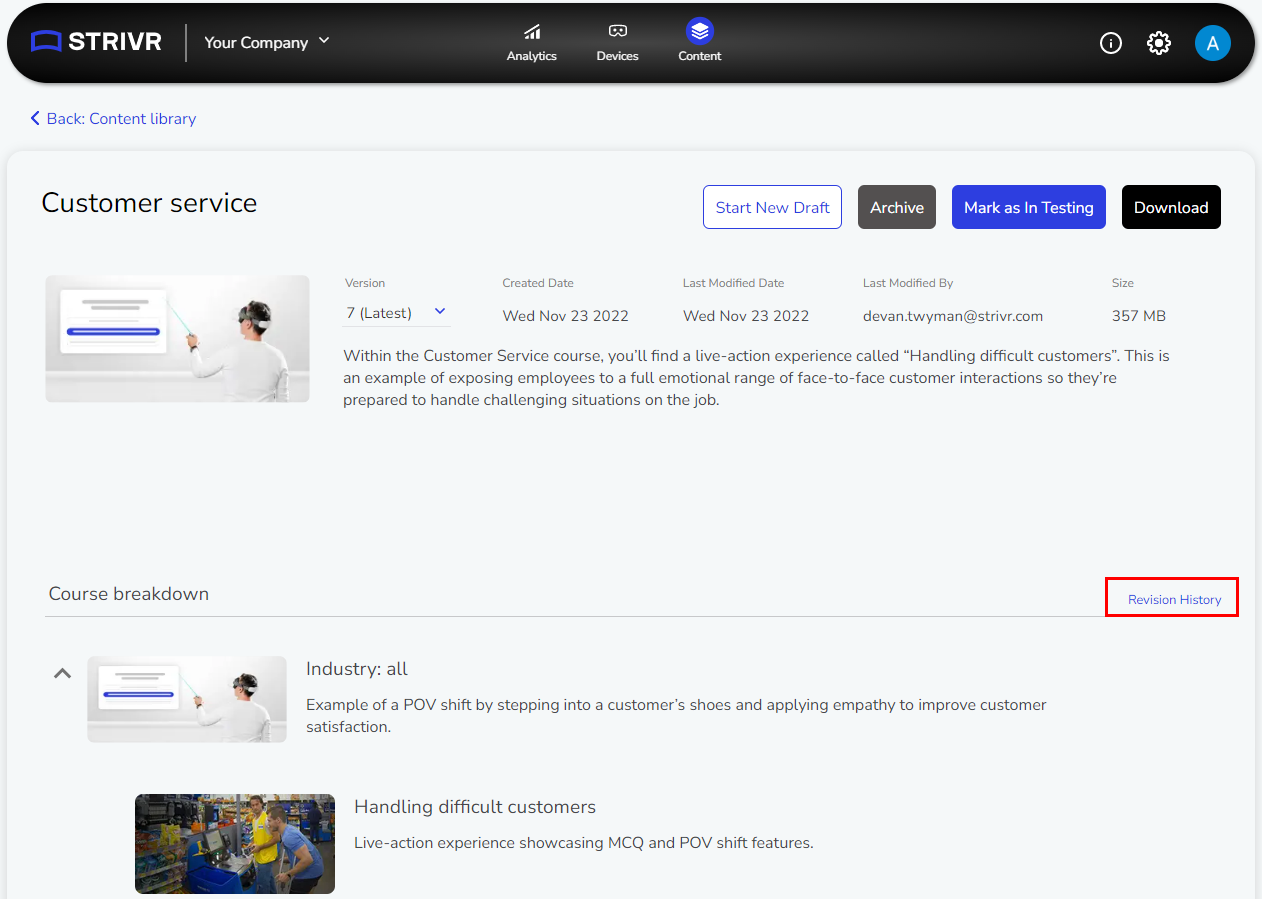1262x899 pixels.
Task: Click the Created Date value Wed Nov 23 2022
Action: point(566,316)
